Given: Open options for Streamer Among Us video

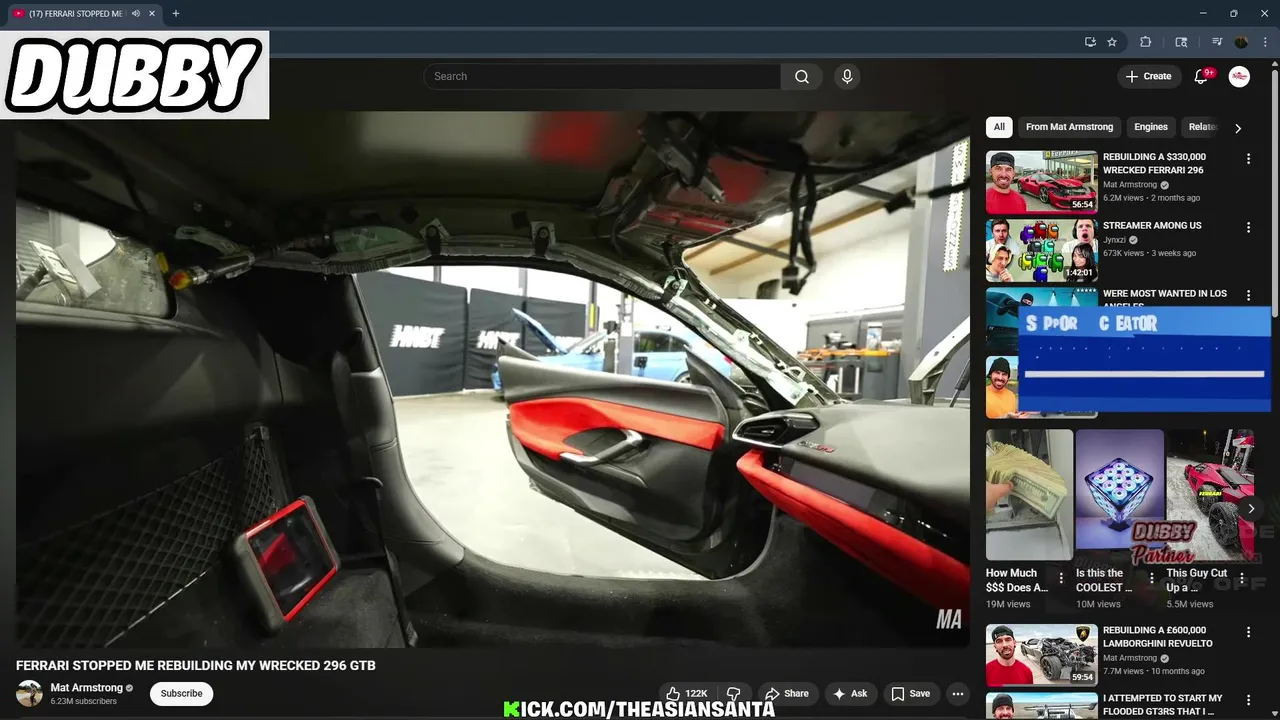Looking at the screenshot, I should coord(1248,228).
